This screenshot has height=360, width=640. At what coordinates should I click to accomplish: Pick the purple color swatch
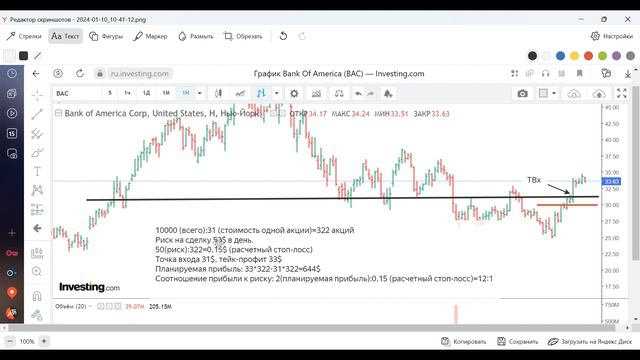[616, 56]
